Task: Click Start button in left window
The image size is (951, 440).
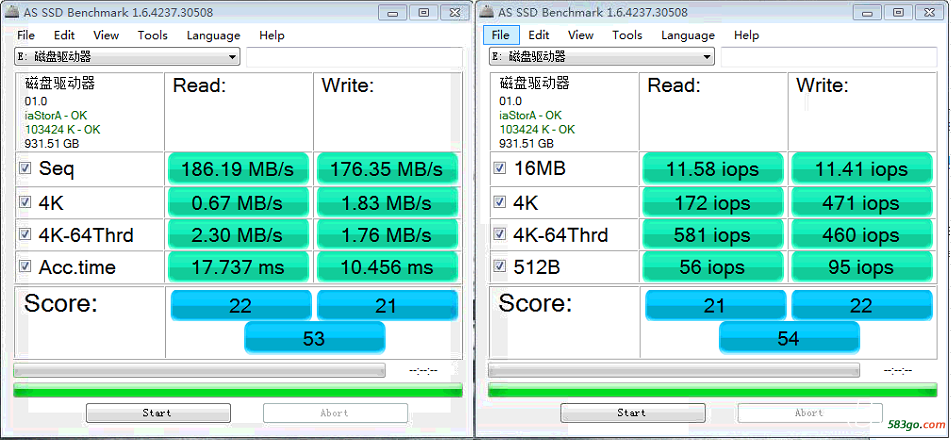Action: (x=158, y=413)
